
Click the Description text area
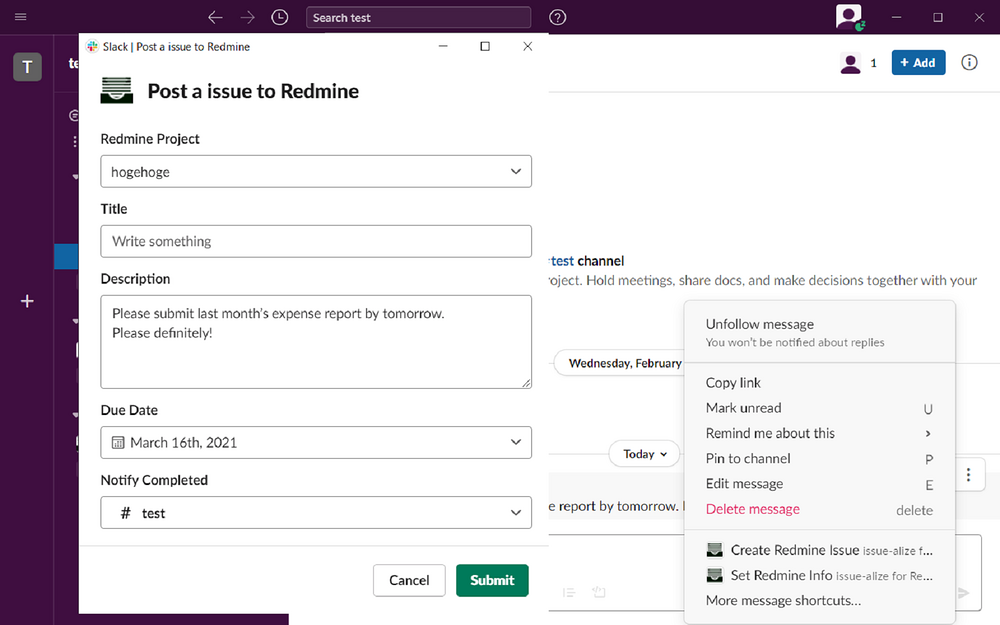coord(316,342)
